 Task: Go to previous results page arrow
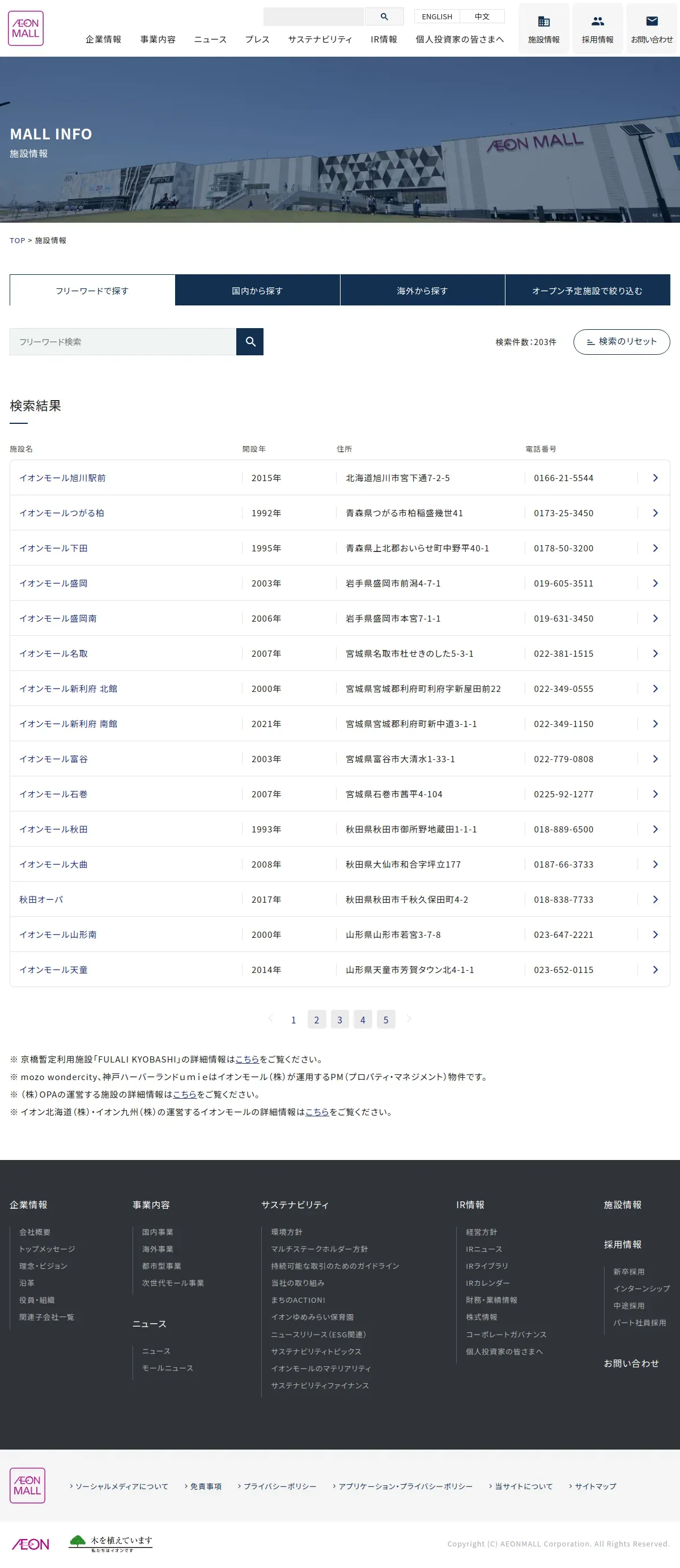pyautogui.click(x=270, y=1018)
